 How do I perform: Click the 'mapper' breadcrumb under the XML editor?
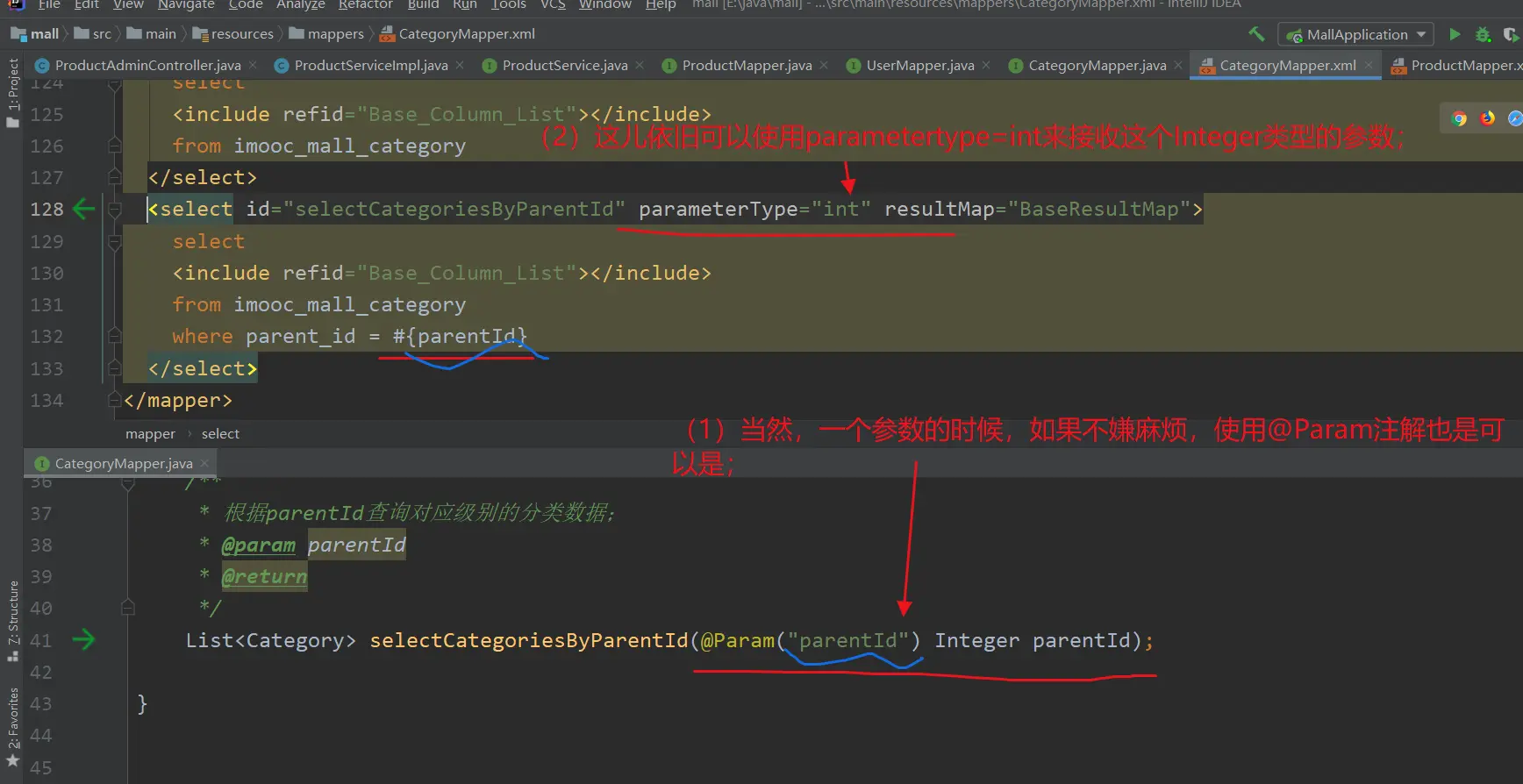(x=150, y=434)
